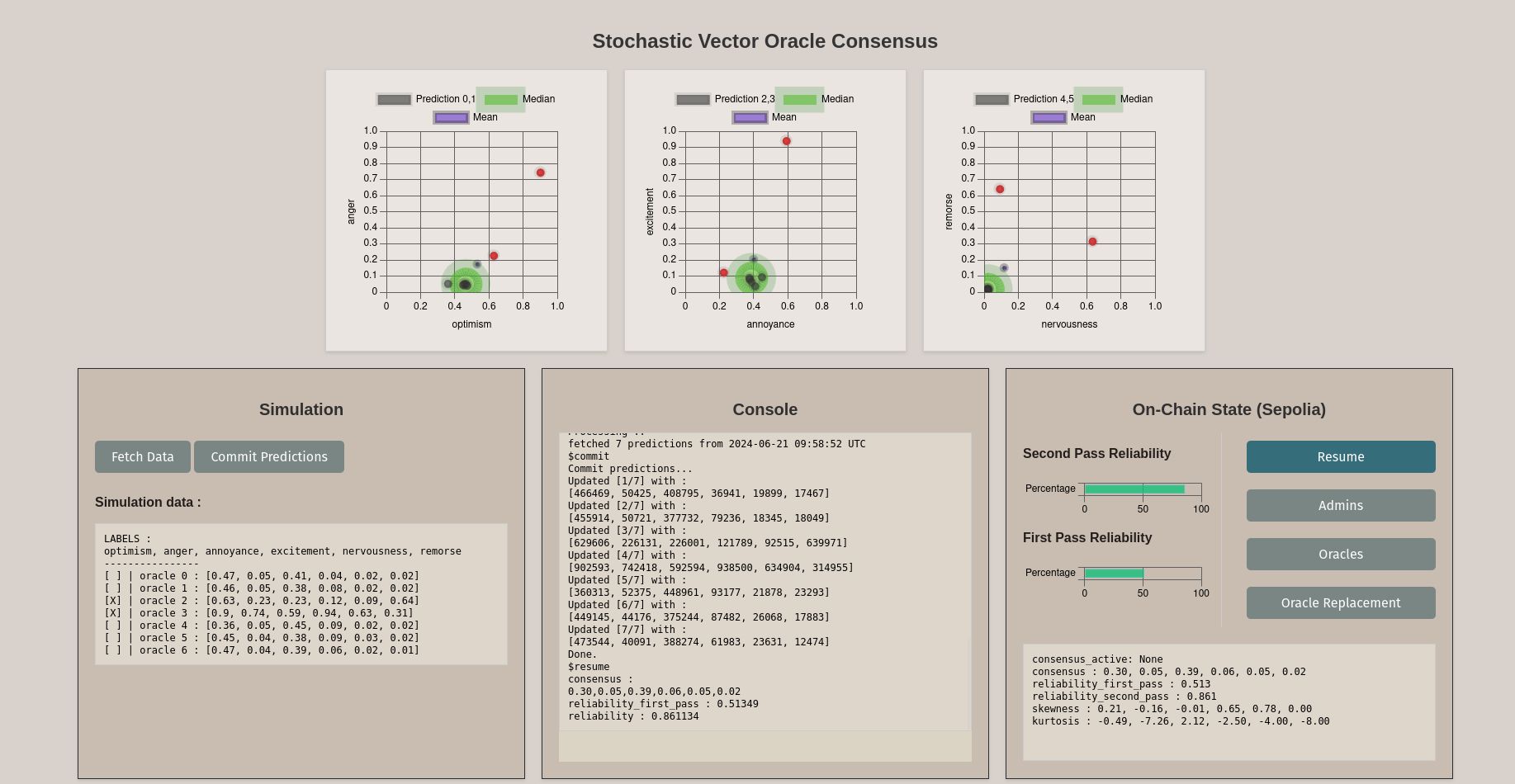
Task: Toggle Prediction 4,5 legend swatch
Action: pyautogui.click(x=992, y=99)
